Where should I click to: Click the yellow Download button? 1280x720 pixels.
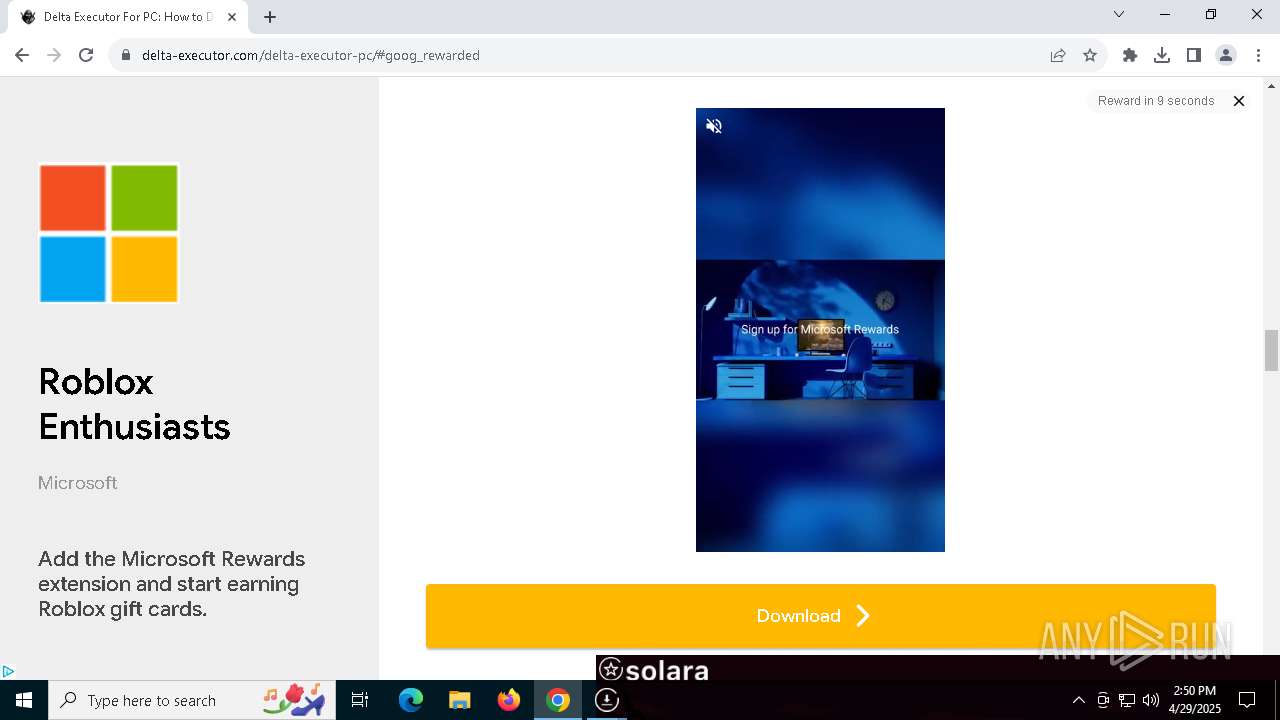coord(820,616)
